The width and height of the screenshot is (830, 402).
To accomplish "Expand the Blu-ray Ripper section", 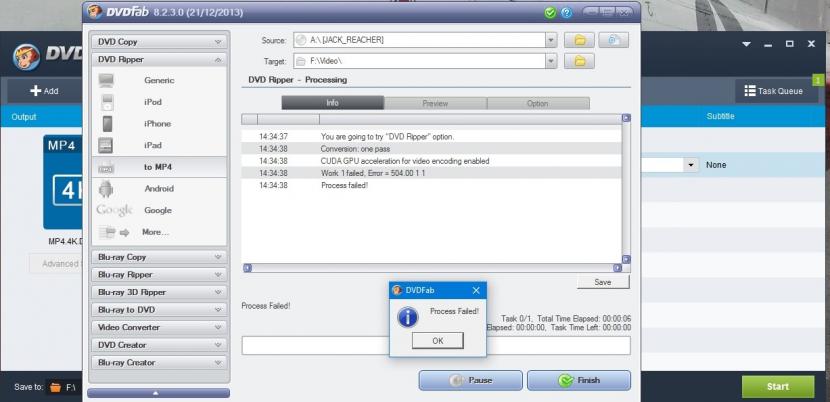I will click(x=159, y=275).
